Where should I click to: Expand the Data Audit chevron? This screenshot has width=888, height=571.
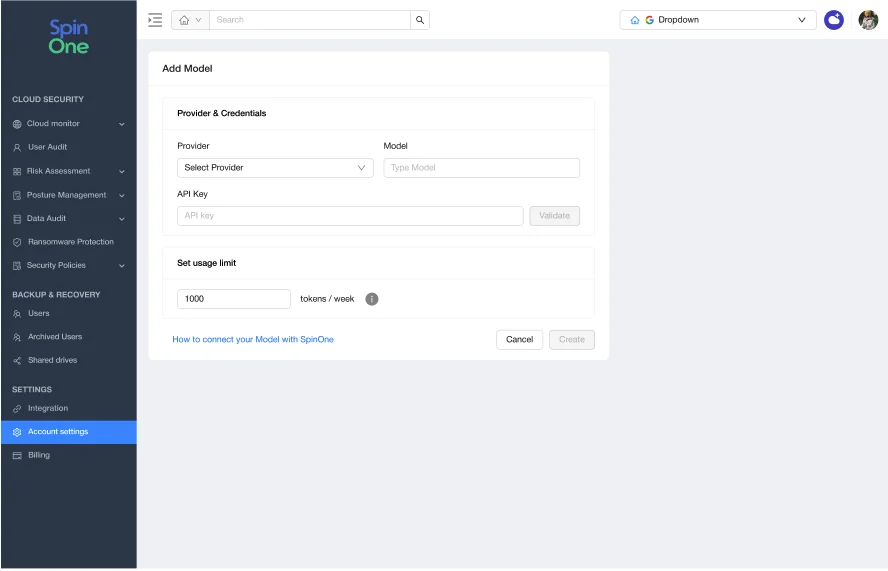pos(122,219)
